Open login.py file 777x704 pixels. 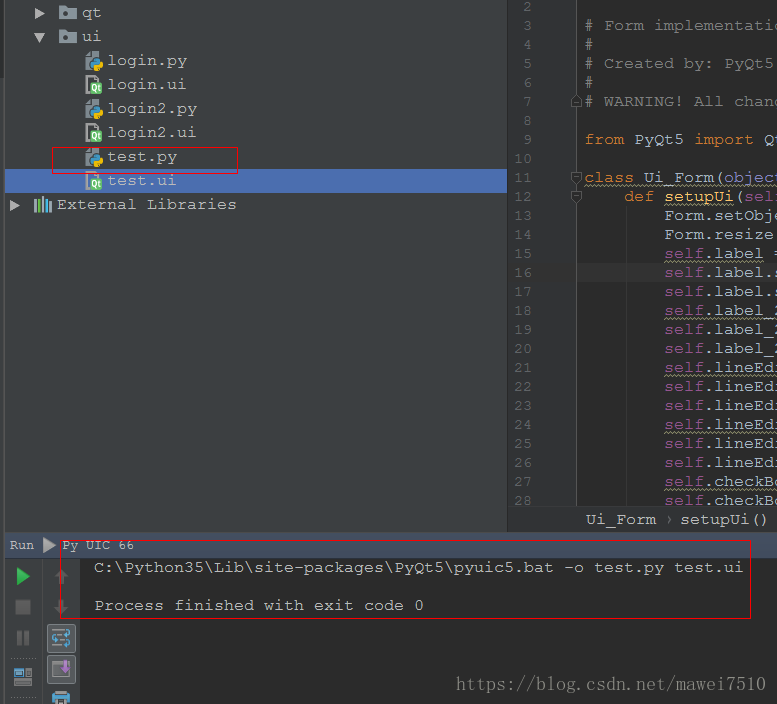click(x=147, y=61)
